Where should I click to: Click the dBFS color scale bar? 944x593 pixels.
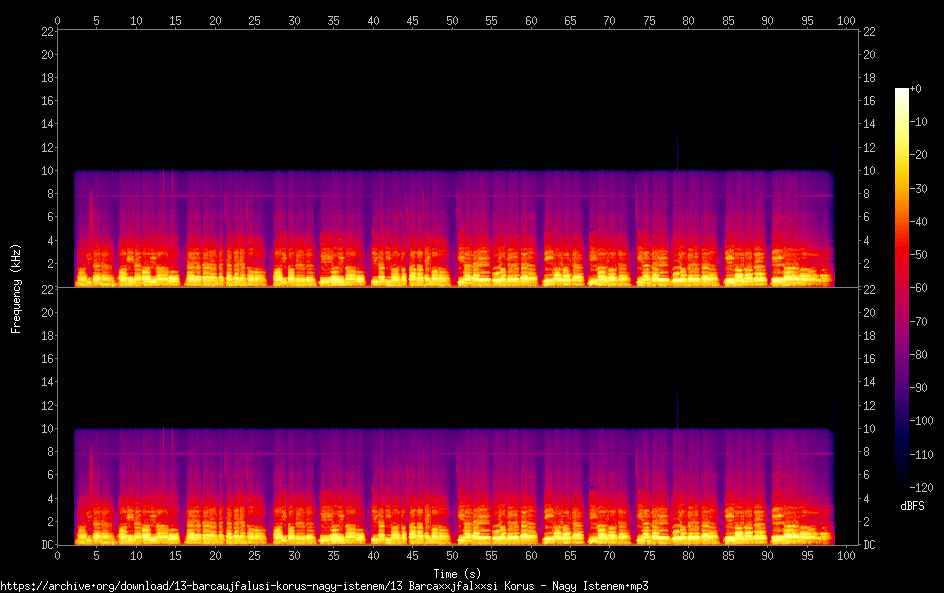point(901,288)
